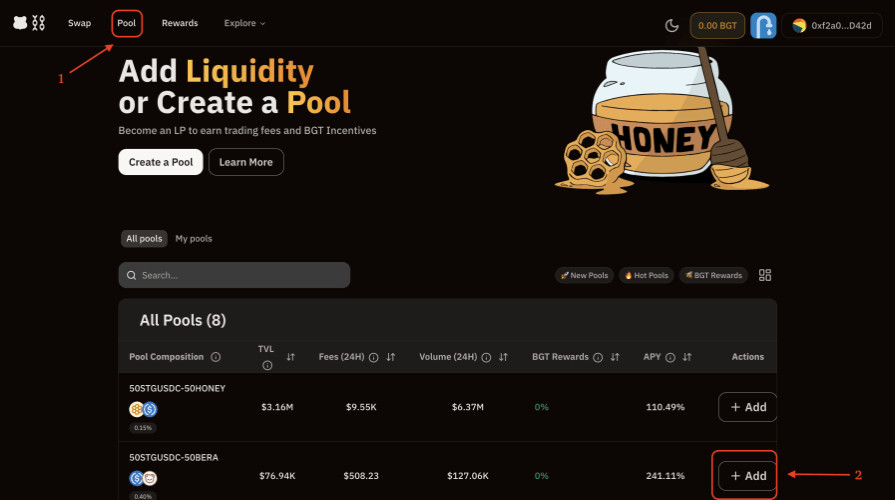
Task: Switch to the grid view layout icon
Action: coord(765,275)
